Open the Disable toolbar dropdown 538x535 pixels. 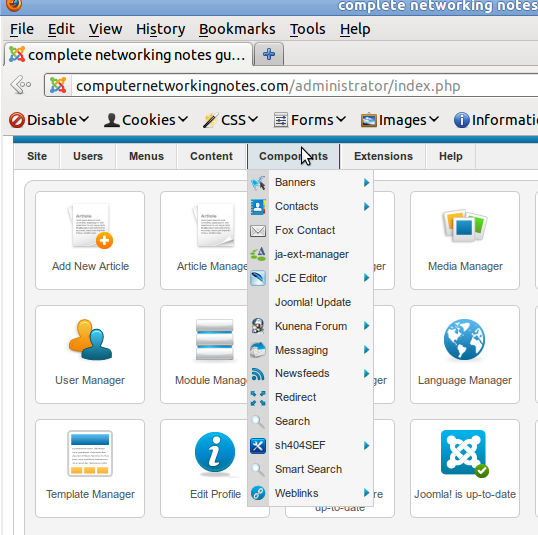(49, 120)
